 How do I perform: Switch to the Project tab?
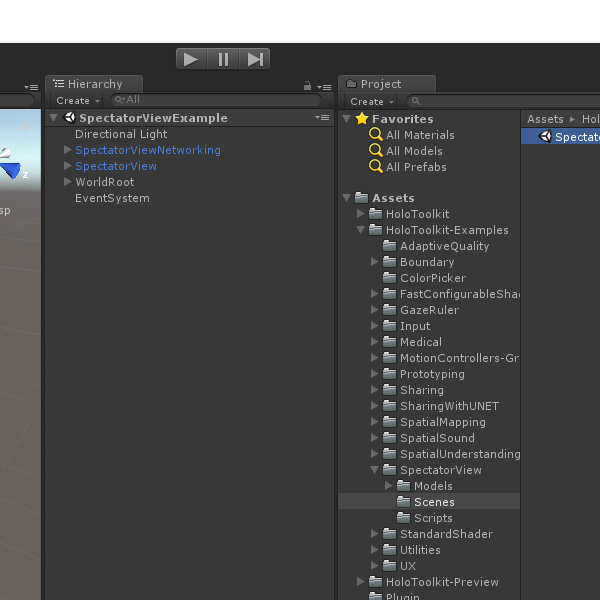(x=387, y=84)
